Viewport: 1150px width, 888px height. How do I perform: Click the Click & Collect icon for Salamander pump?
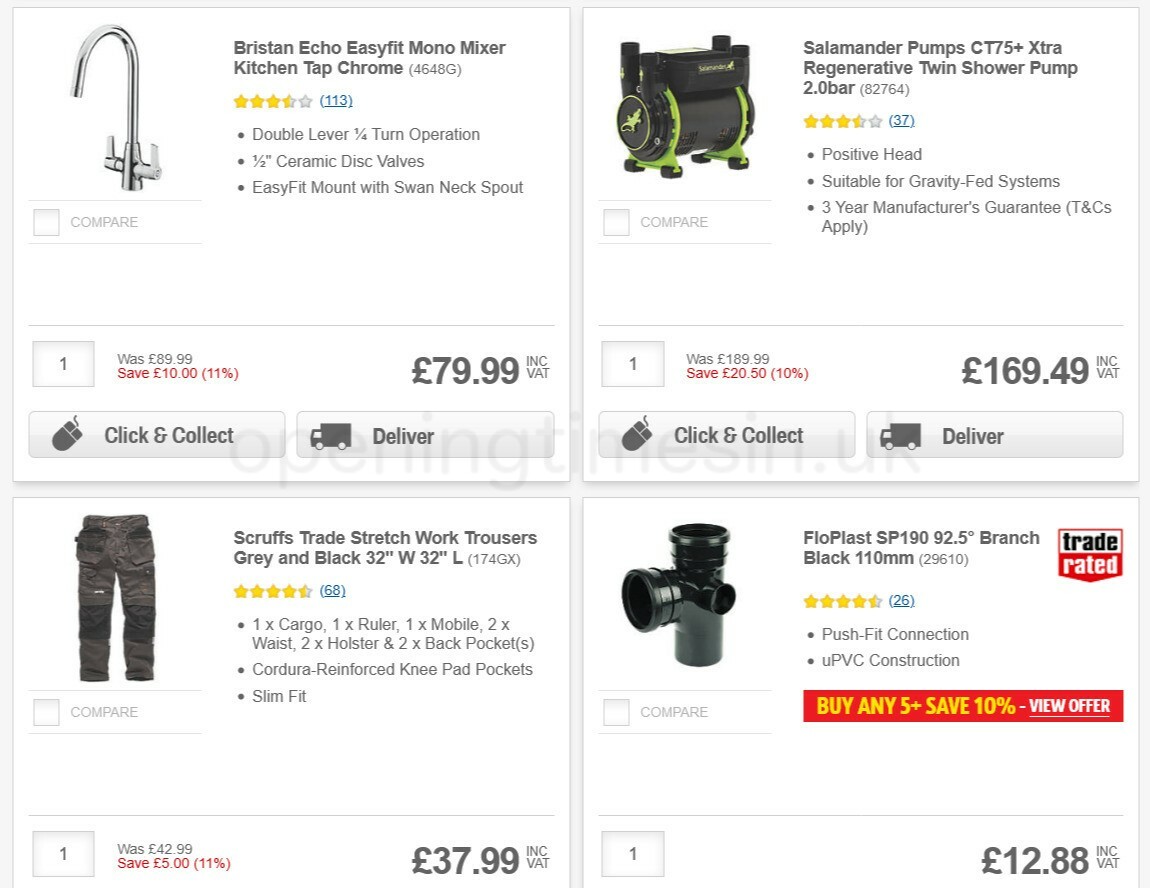[635, 435]
